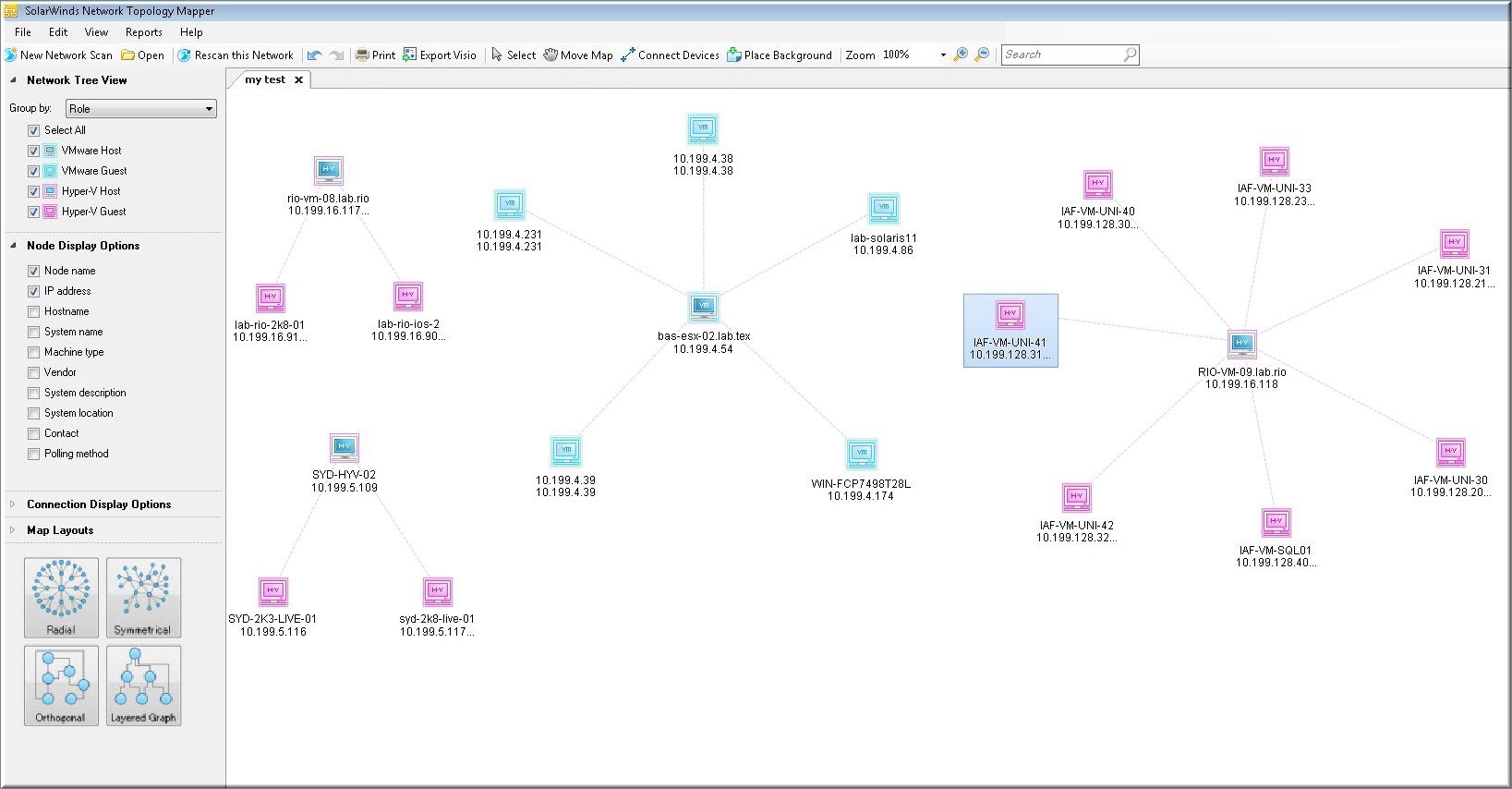This screenshot has height=789, width=1512.
Task: Choose the Layered Graph layout thumbnail
Action: (x=143, y=685)
